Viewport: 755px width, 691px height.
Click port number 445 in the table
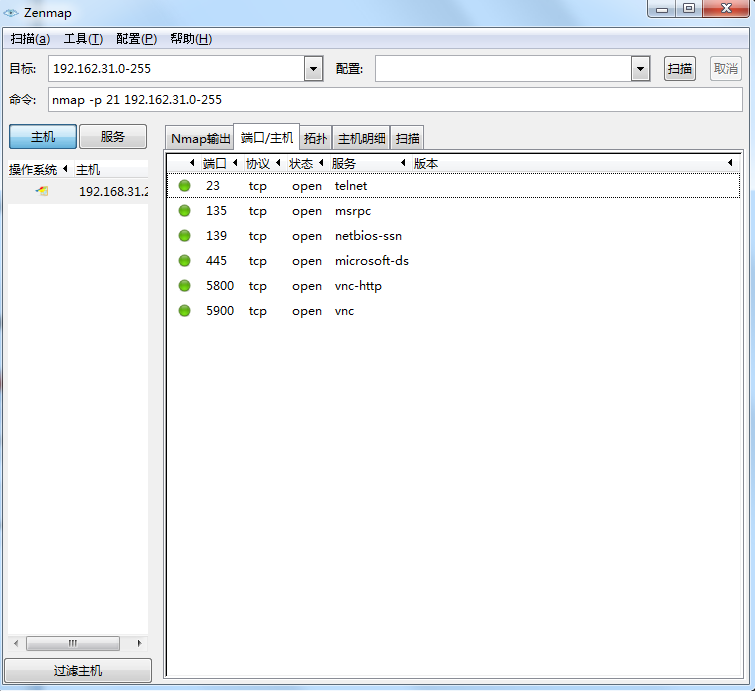(216, 261)
